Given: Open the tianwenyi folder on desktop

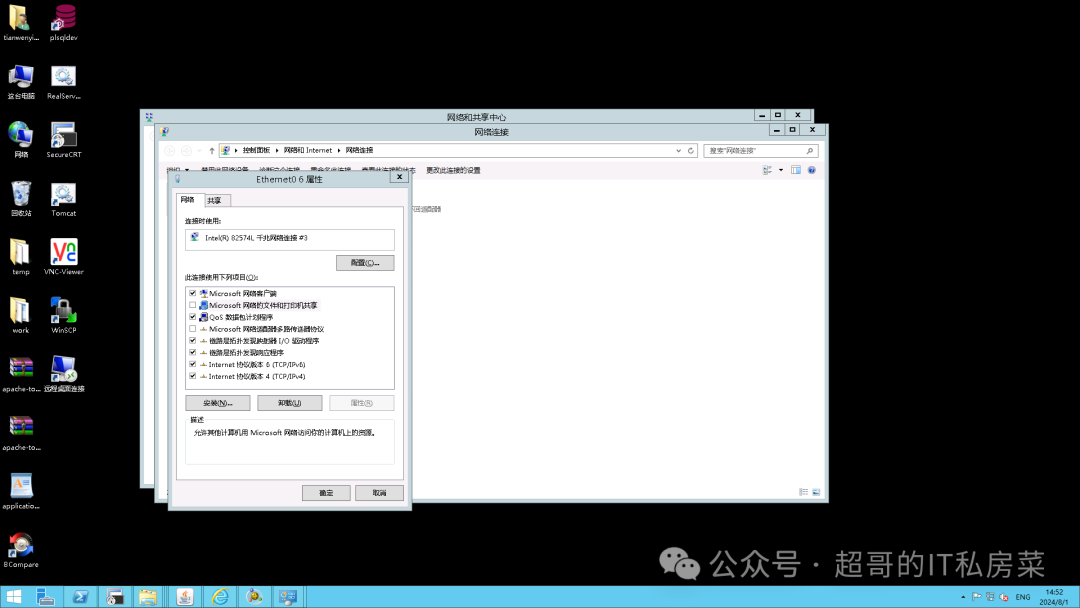Looking at the screenshot, I should [21, 21].
